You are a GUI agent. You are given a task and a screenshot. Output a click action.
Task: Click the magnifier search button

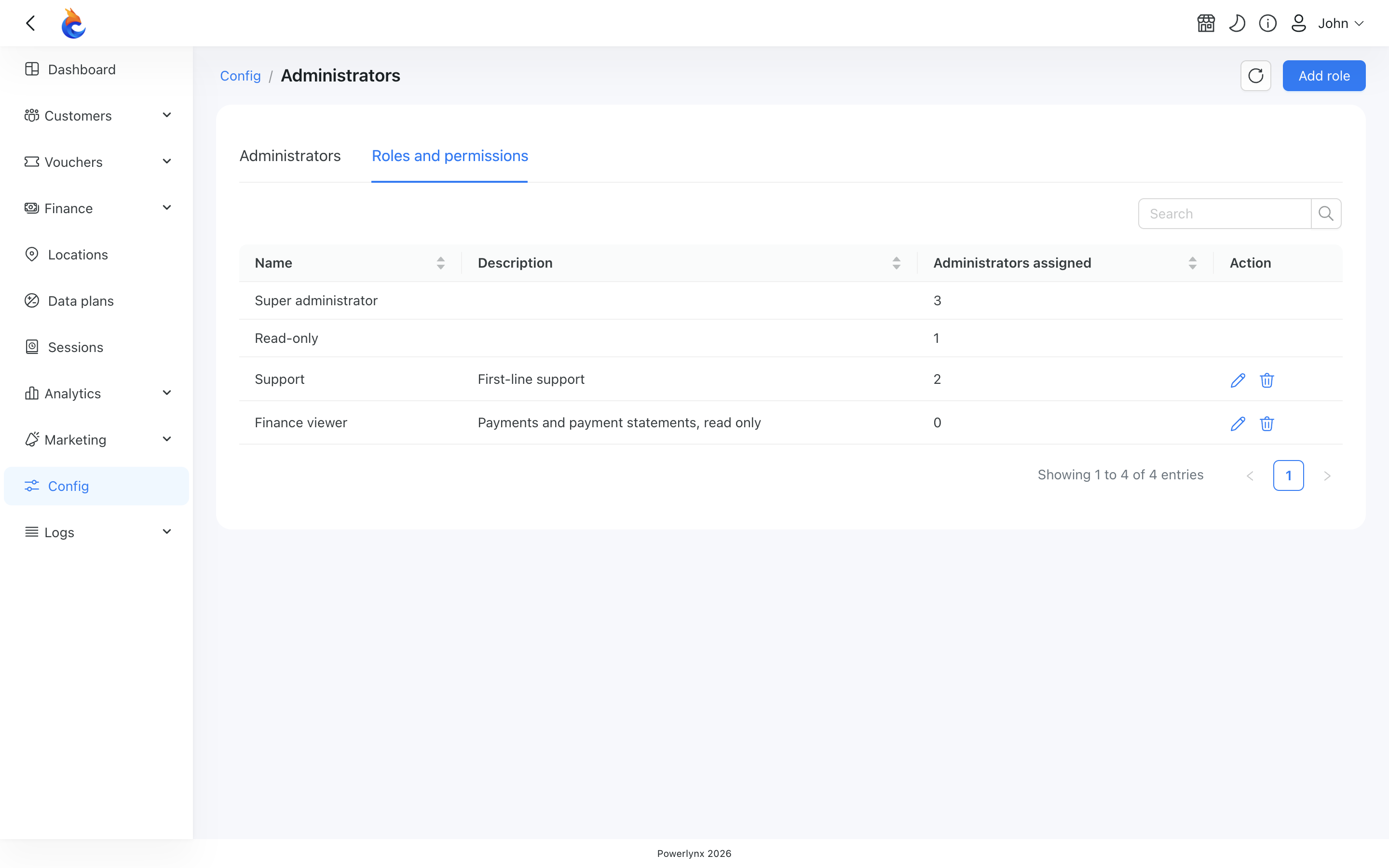tap(1326, 214)
